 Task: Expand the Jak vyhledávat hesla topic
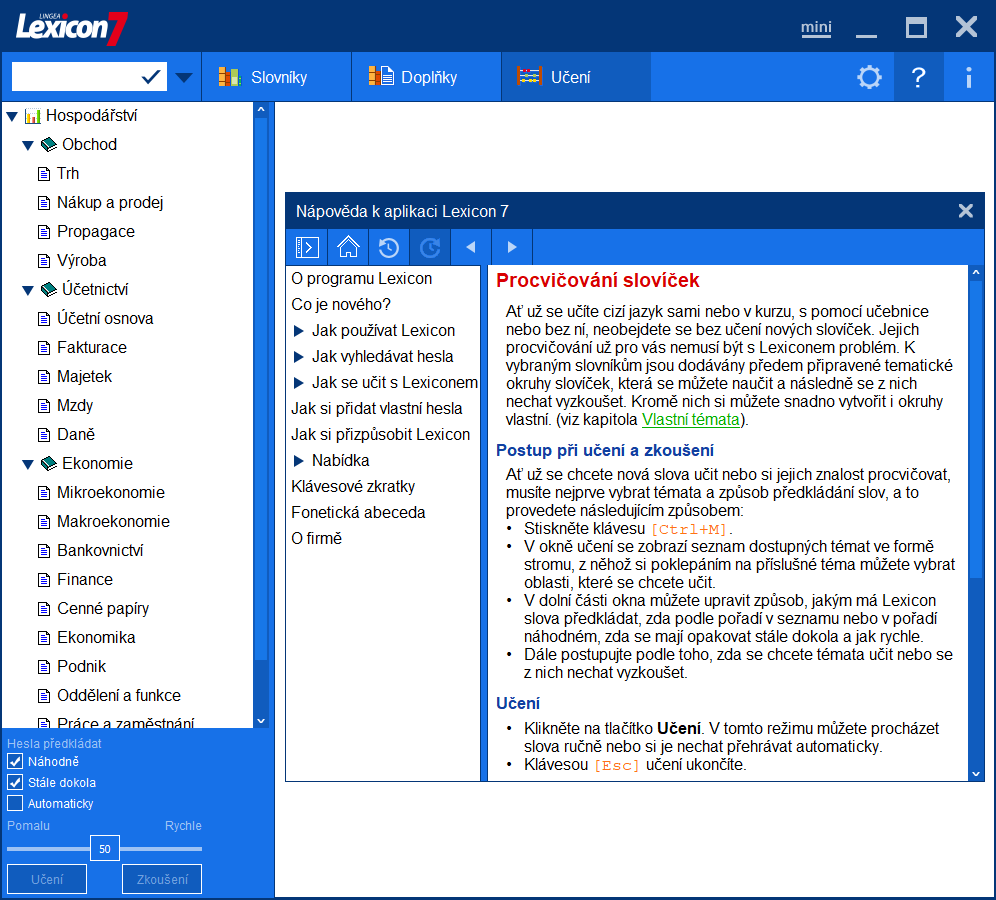(299, 357)
